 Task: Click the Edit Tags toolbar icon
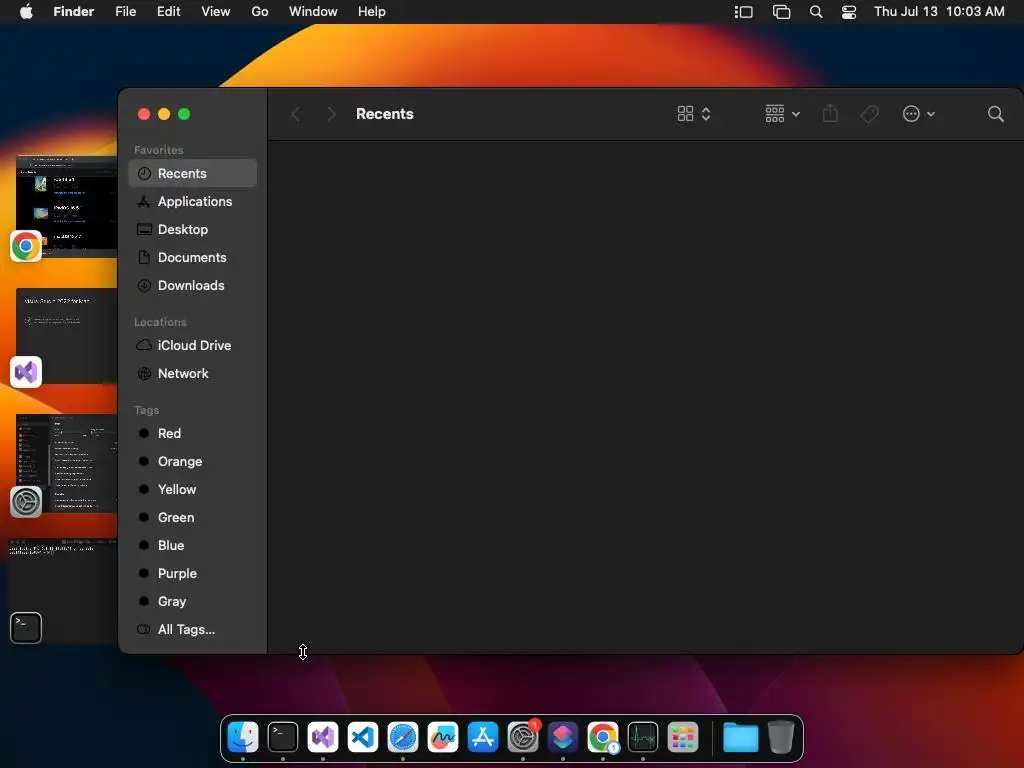[x=869, y=114]
